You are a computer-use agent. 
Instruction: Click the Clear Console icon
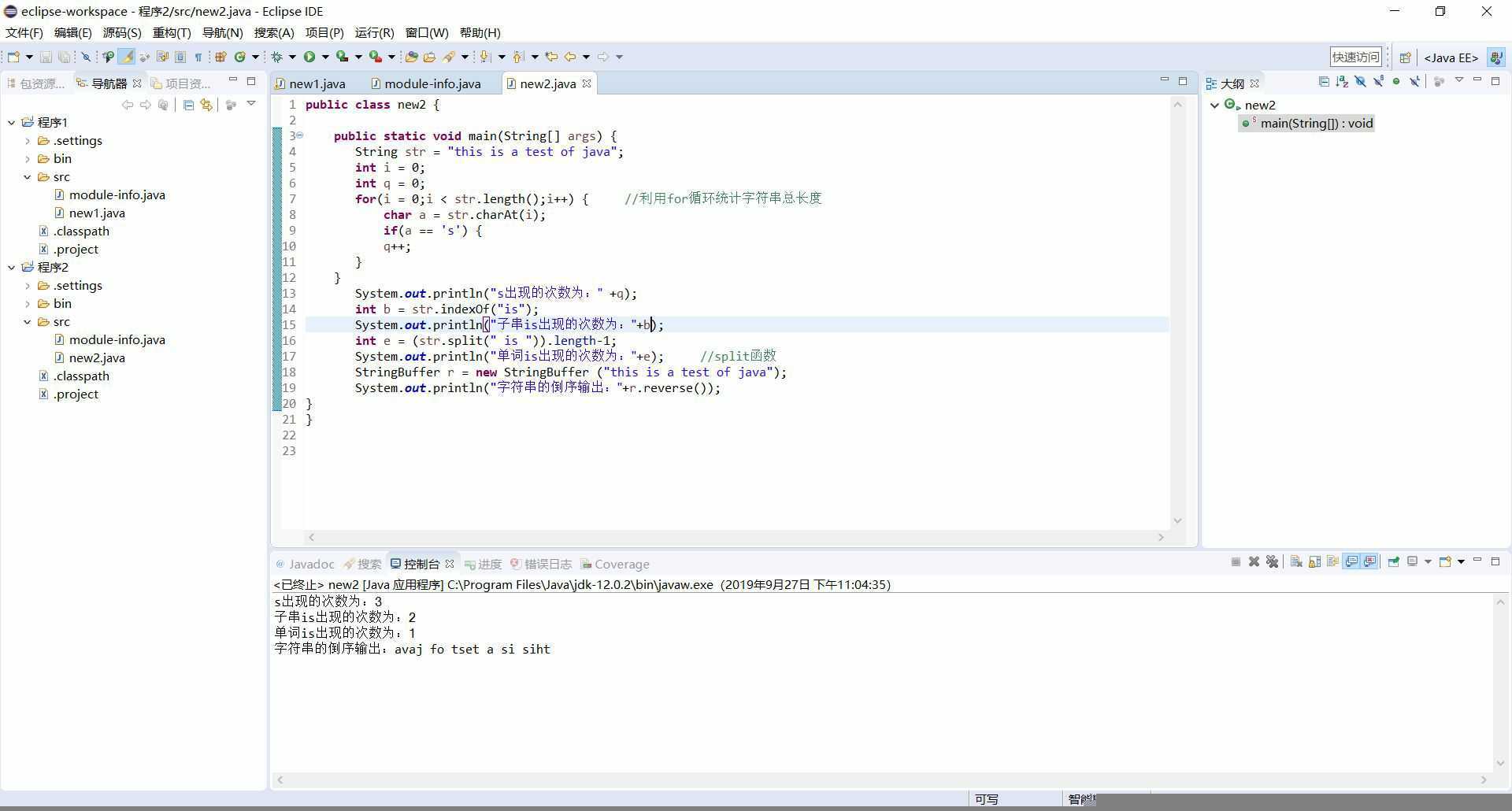click(x=1296, y=561)
